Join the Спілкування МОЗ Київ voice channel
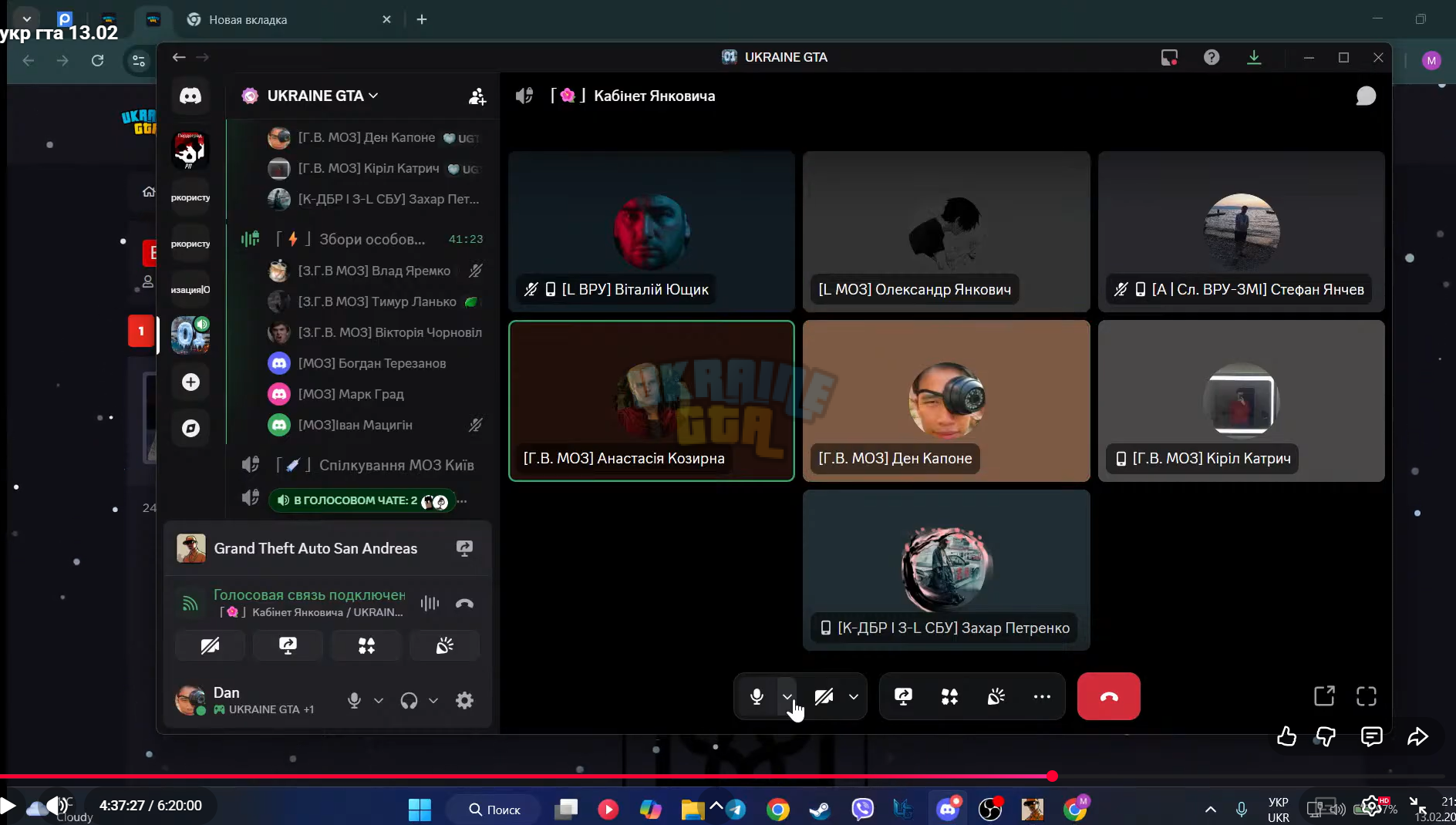The height and width of the screenshot is (825, 1456). 363,465
